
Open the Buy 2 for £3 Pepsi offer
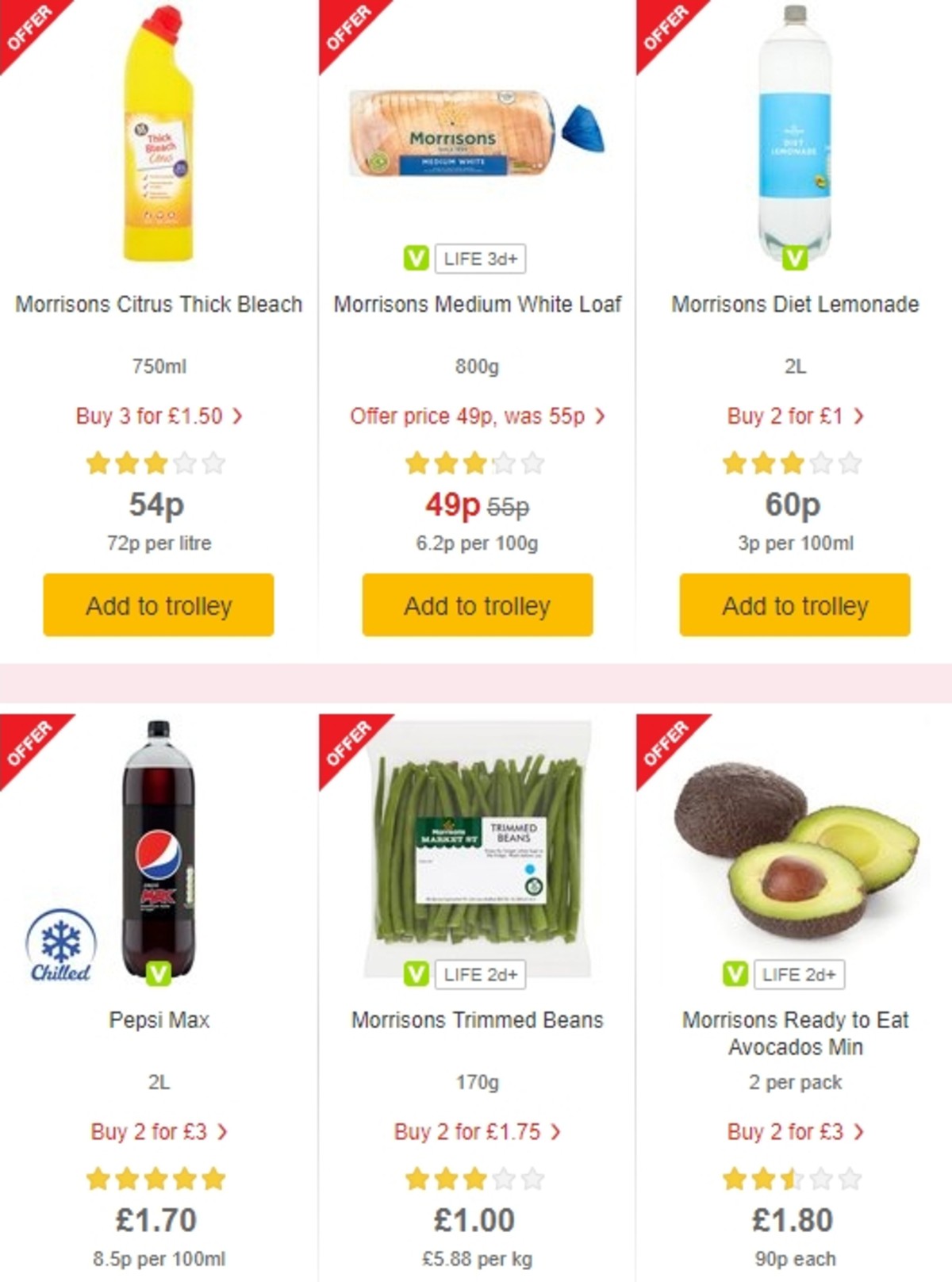158,1132
